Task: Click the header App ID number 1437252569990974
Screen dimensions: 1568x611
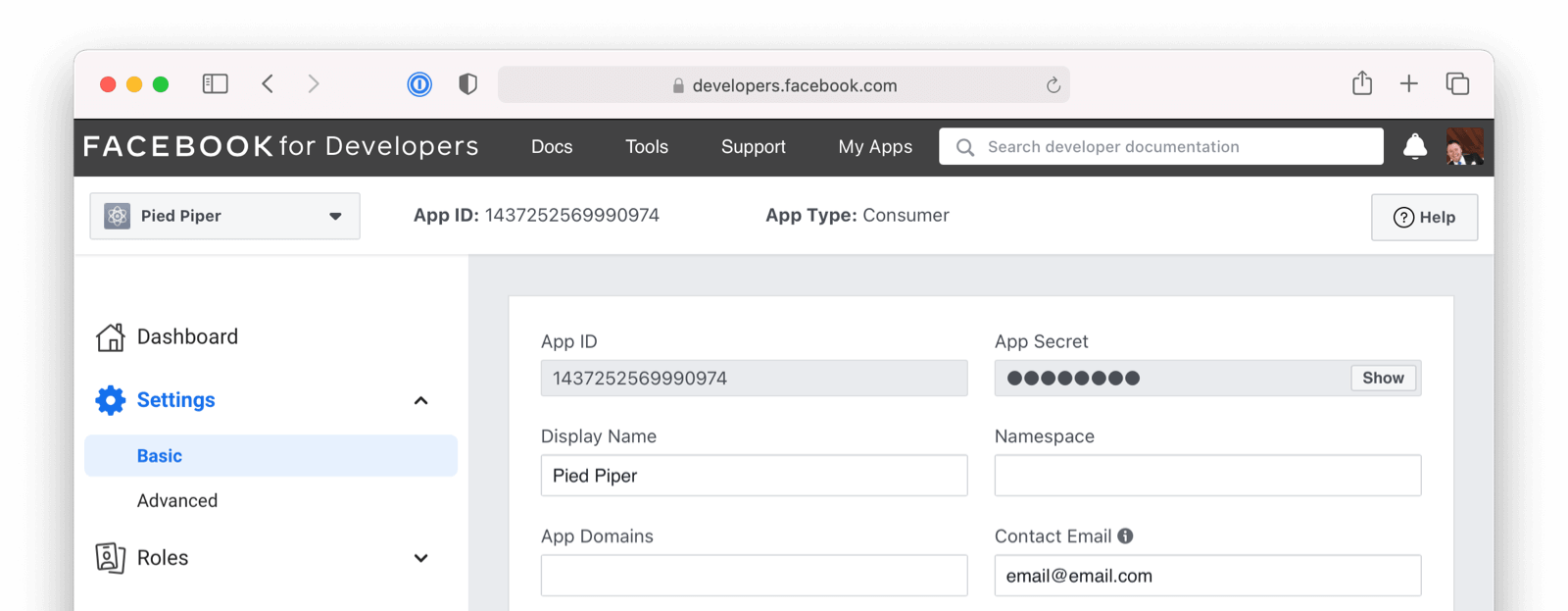Action: point(572,215)
